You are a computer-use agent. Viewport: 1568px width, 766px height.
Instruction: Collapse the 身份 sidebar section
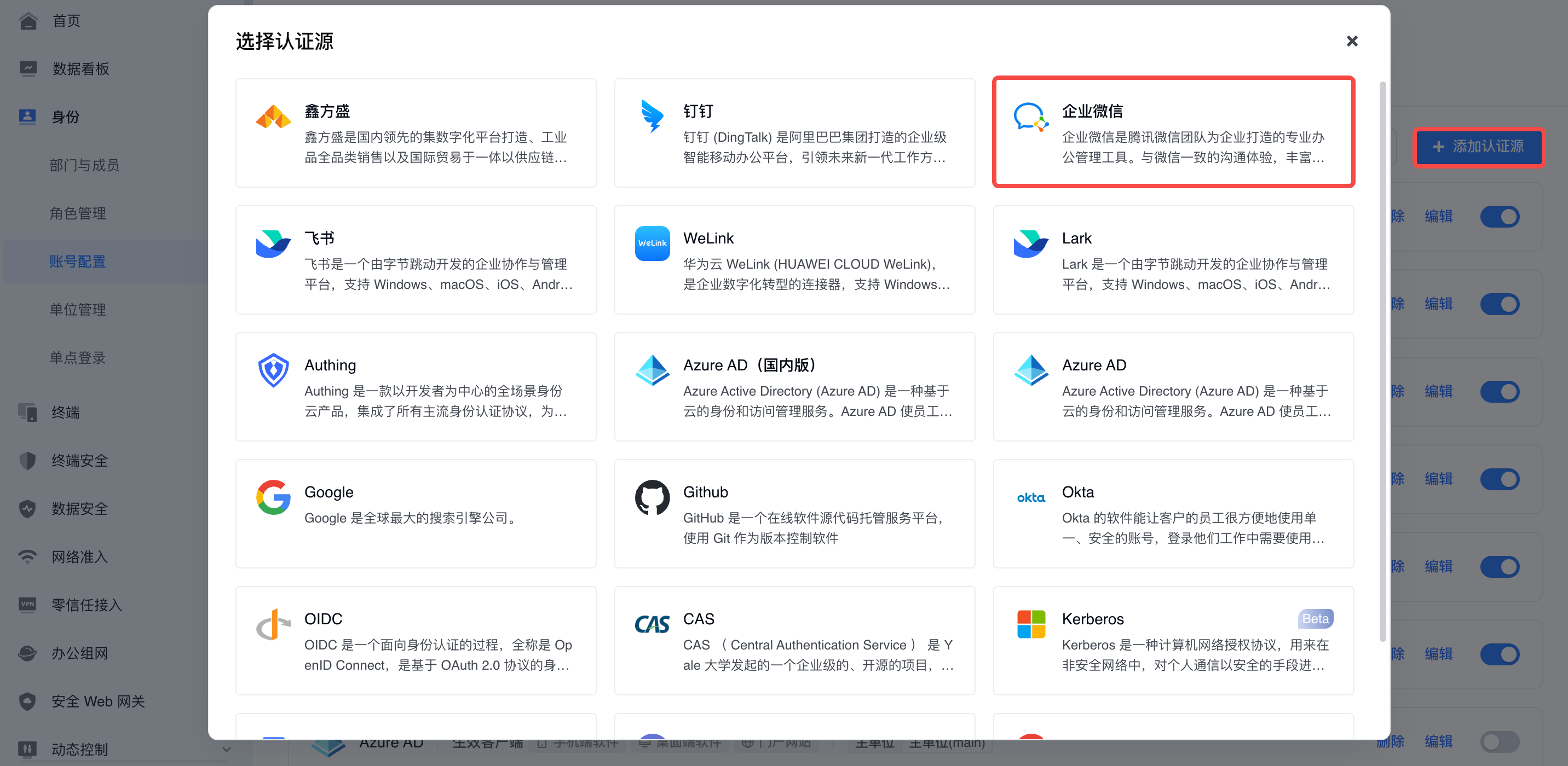click(x=65, y=117)
